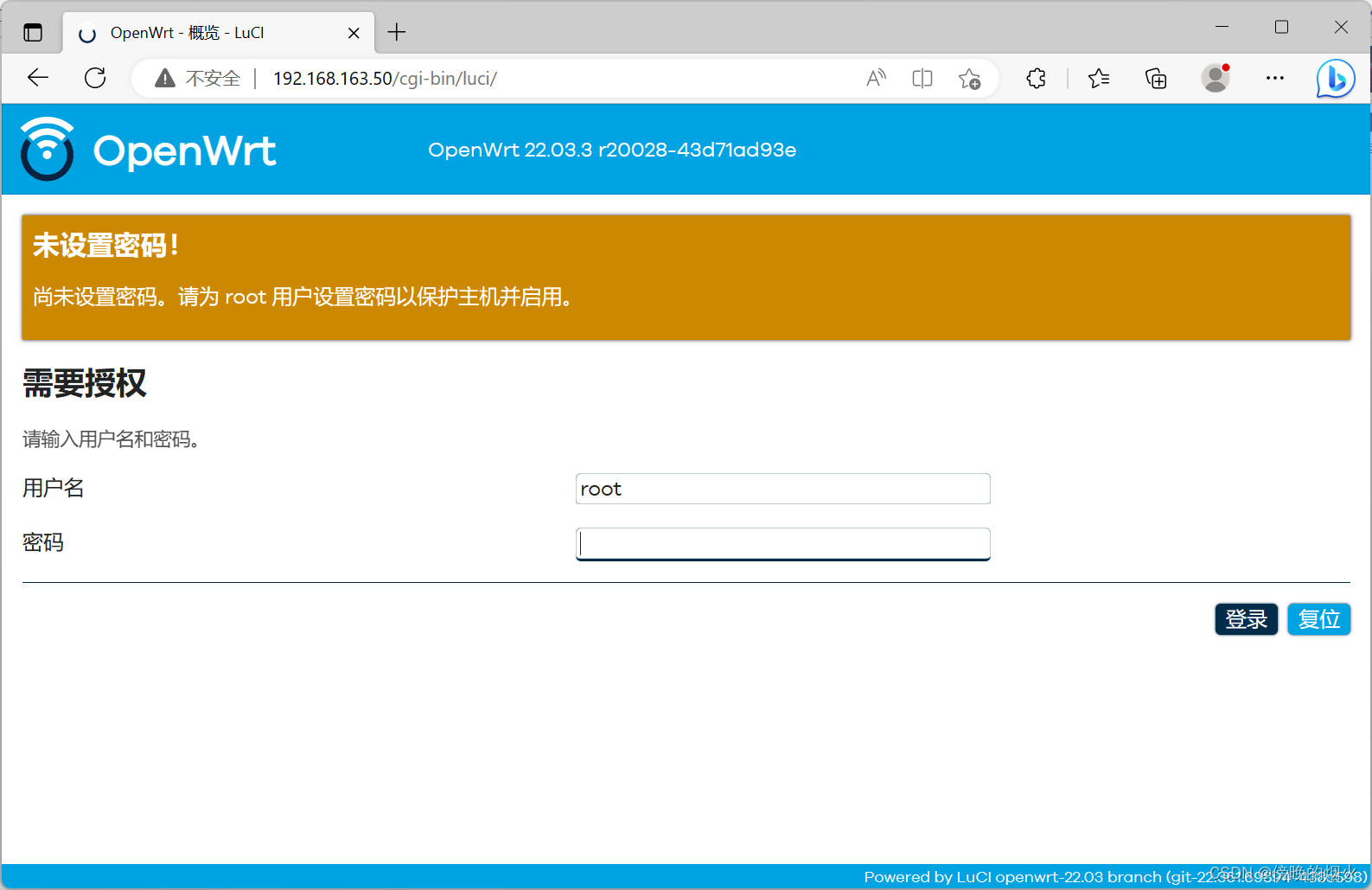Focus the 密码 password field
The image size is (1372, 890).
pos(782,544)
